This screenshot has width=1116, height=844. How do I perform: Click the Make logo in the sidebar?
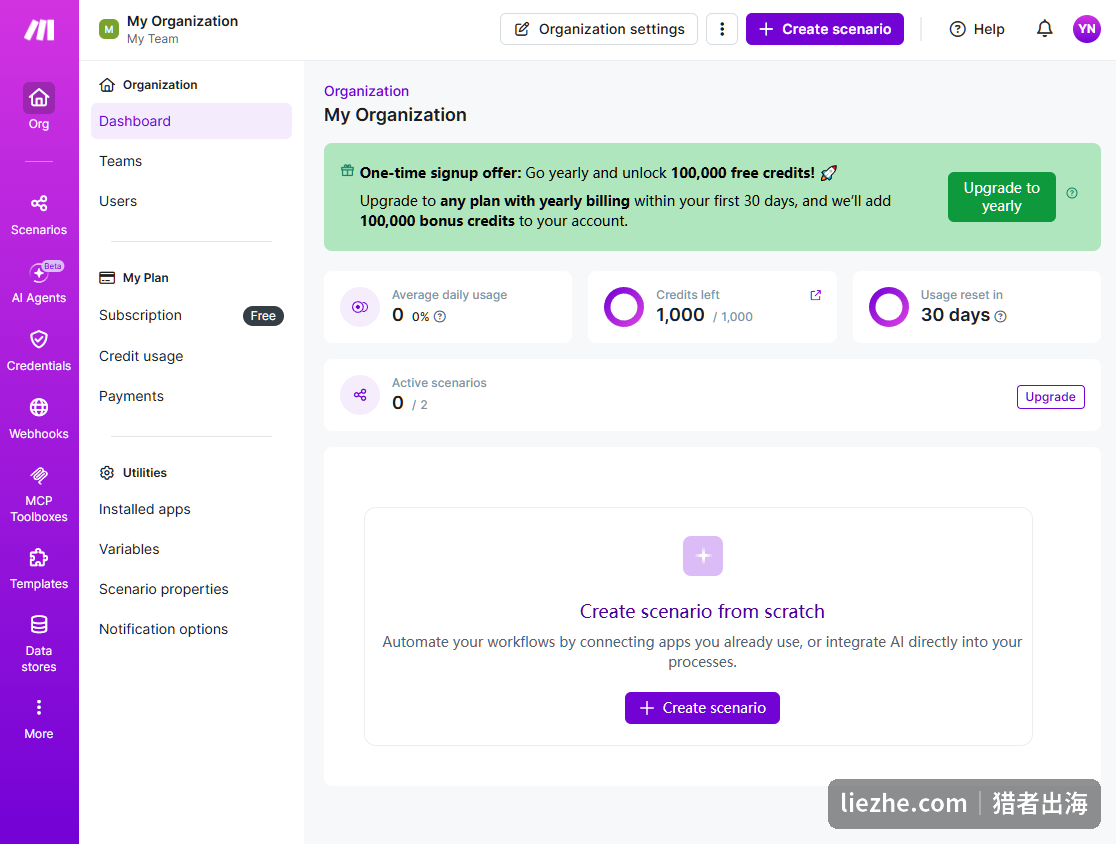[39, 30]
